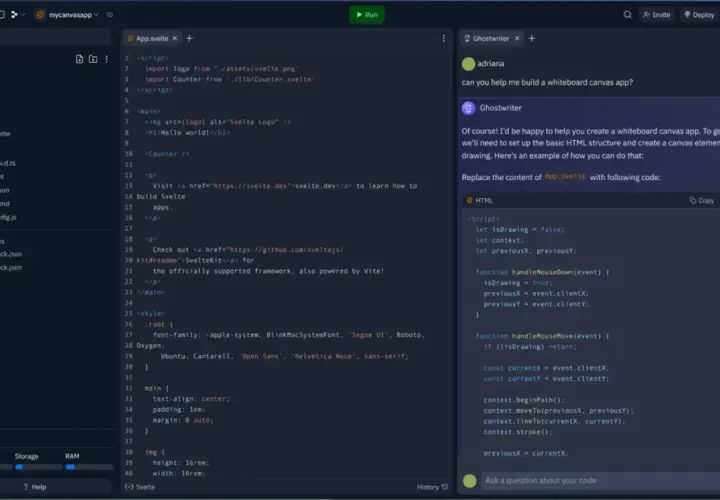This screenshot has height=500, width=720.
Task: Click line number 25 beside the style tag
Action: pos(128,314)
